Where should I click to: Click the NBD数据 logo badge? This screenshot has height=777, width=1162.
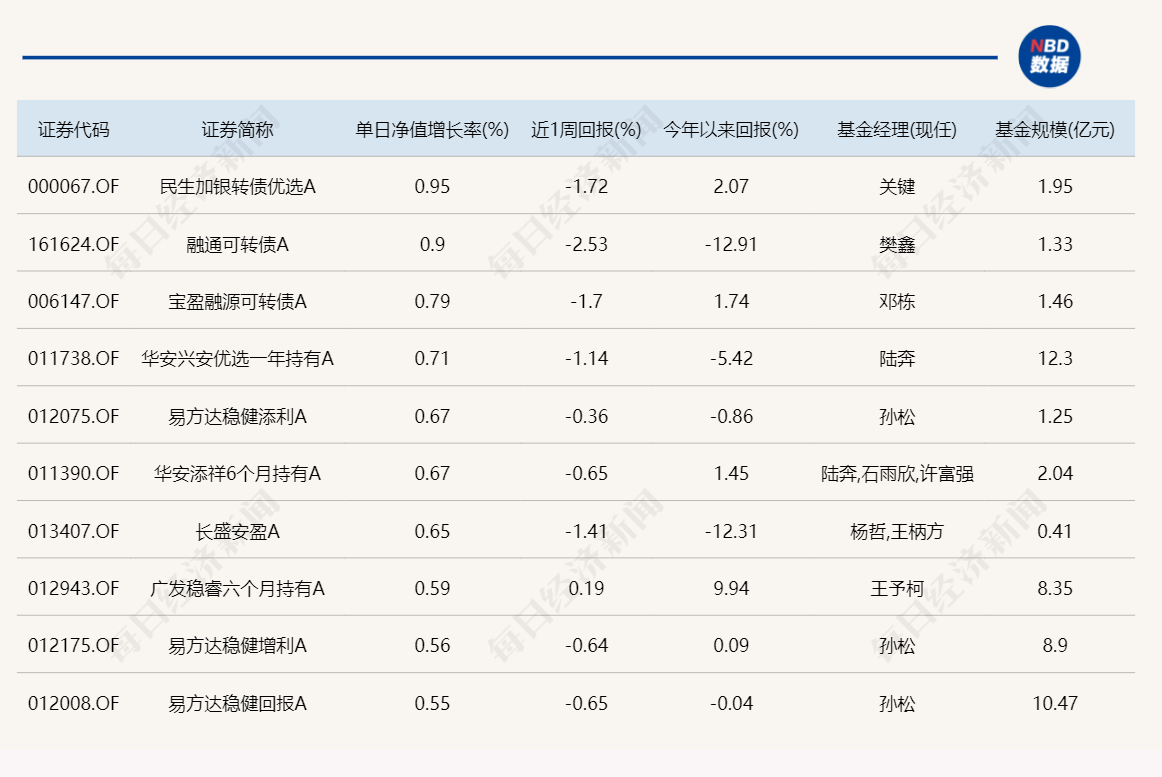click(x=1049, y=56)
